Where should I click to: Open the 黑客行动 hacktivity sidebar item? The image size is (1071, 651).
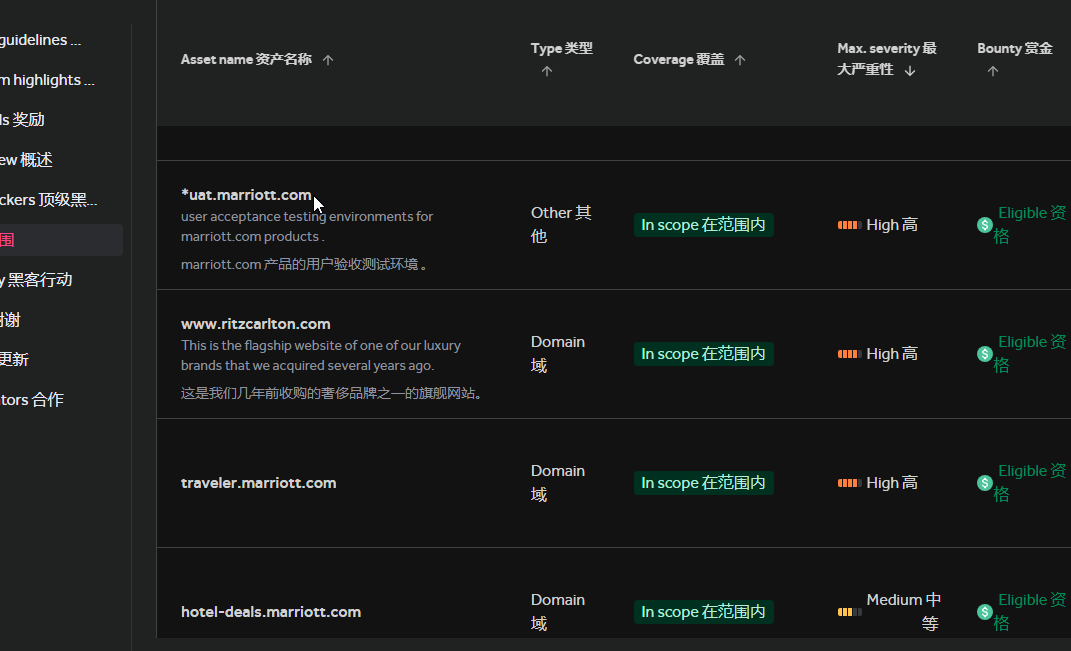pos(36,279)
